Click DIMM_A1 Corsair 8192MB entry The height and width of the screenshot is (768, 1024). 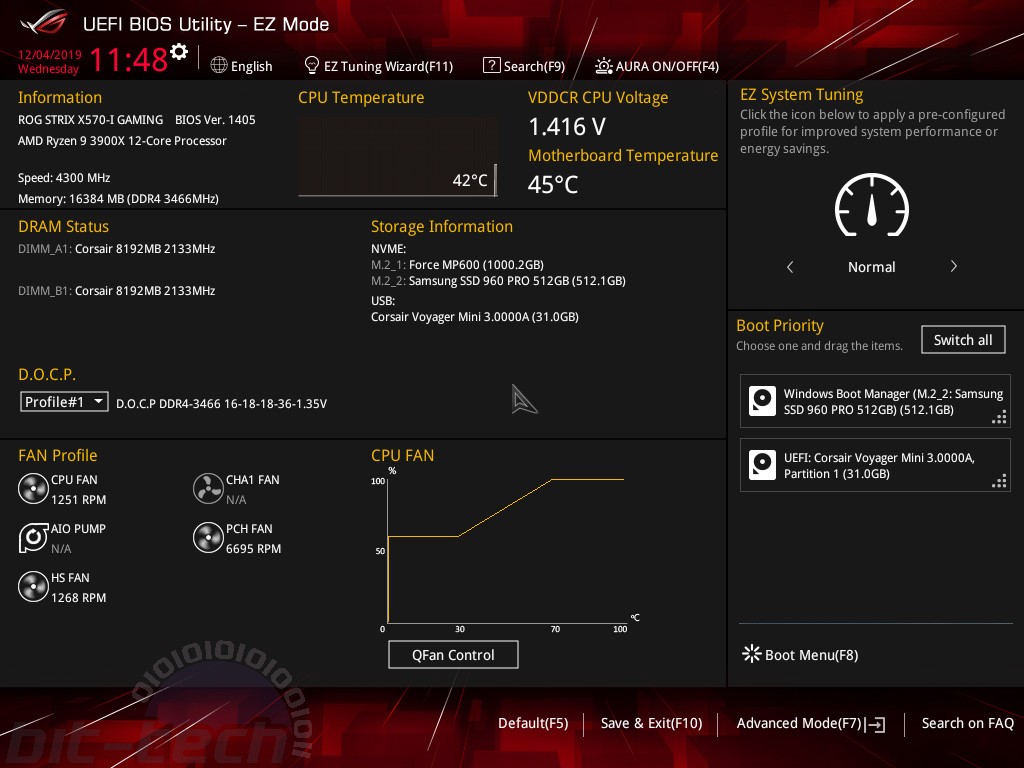pos(116,249)
